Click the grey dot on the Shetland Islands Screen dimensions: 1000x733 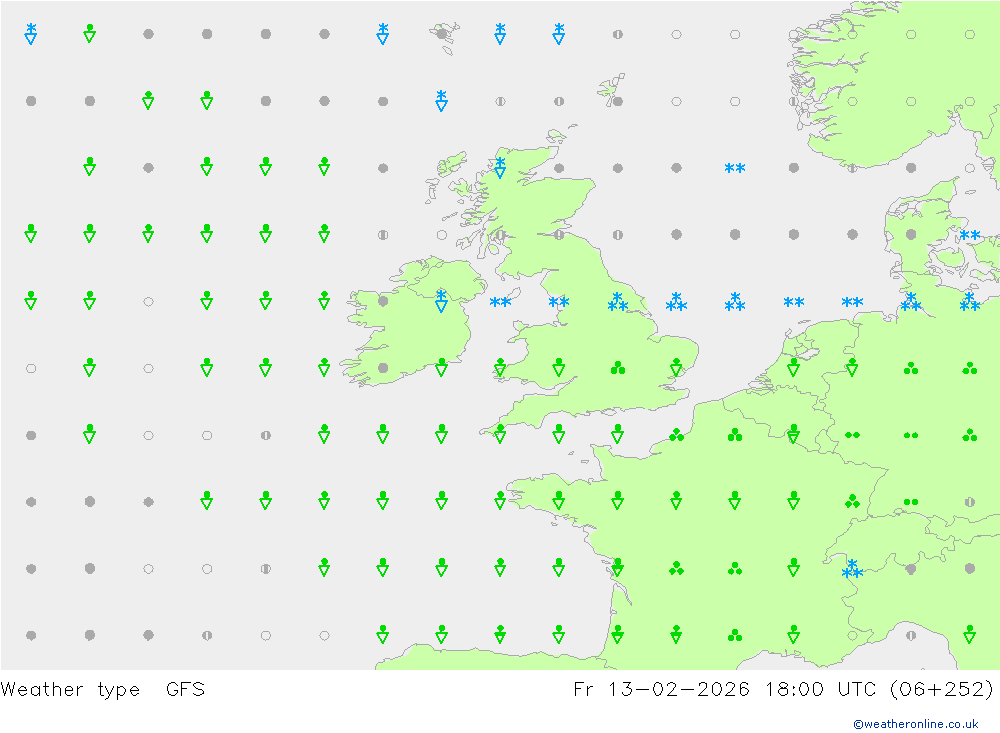(617, 101)
